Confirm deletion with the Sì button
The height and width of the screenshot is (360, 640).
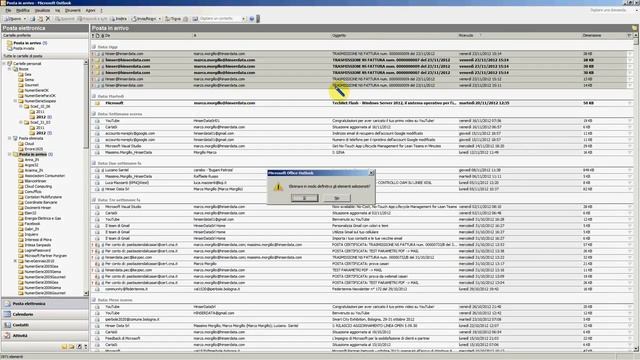coord(304,198)
